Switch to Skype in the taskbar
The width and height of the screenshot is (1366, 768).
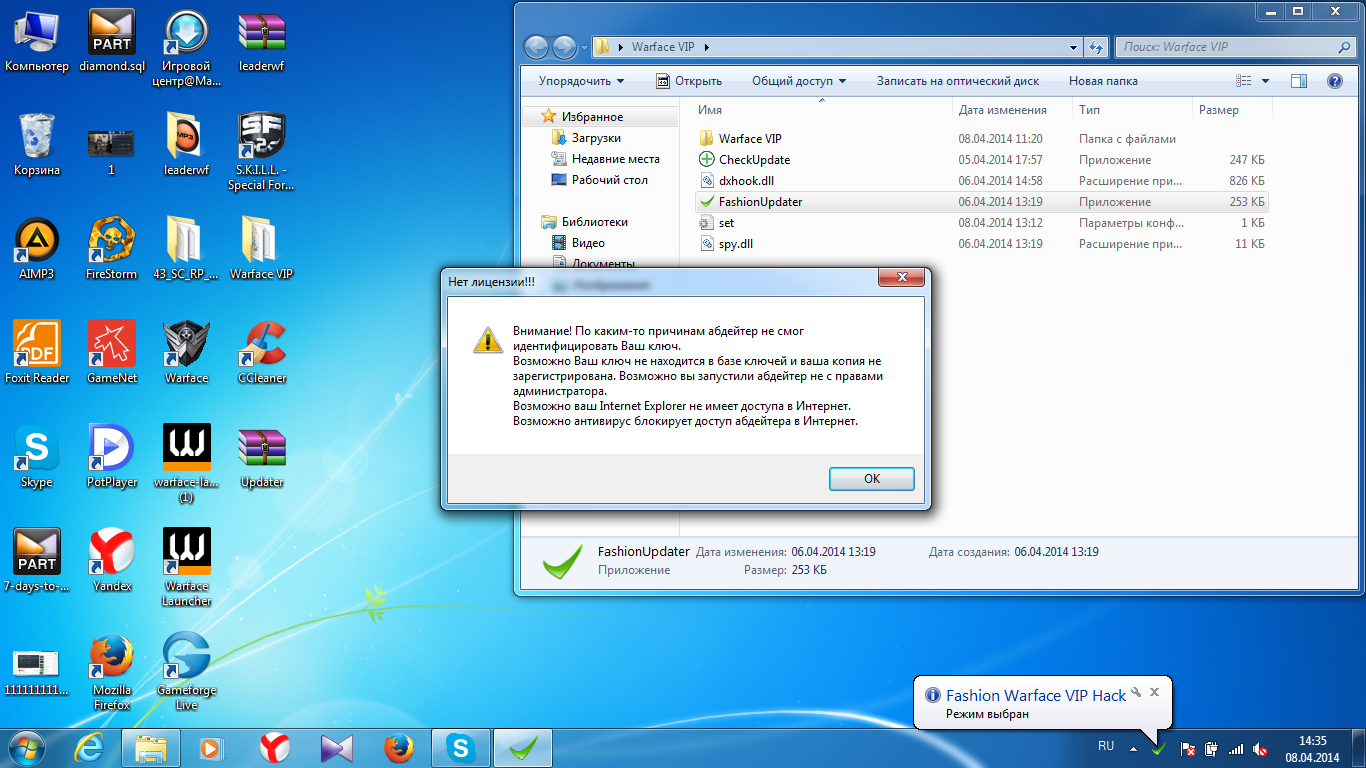click(461, 747)
